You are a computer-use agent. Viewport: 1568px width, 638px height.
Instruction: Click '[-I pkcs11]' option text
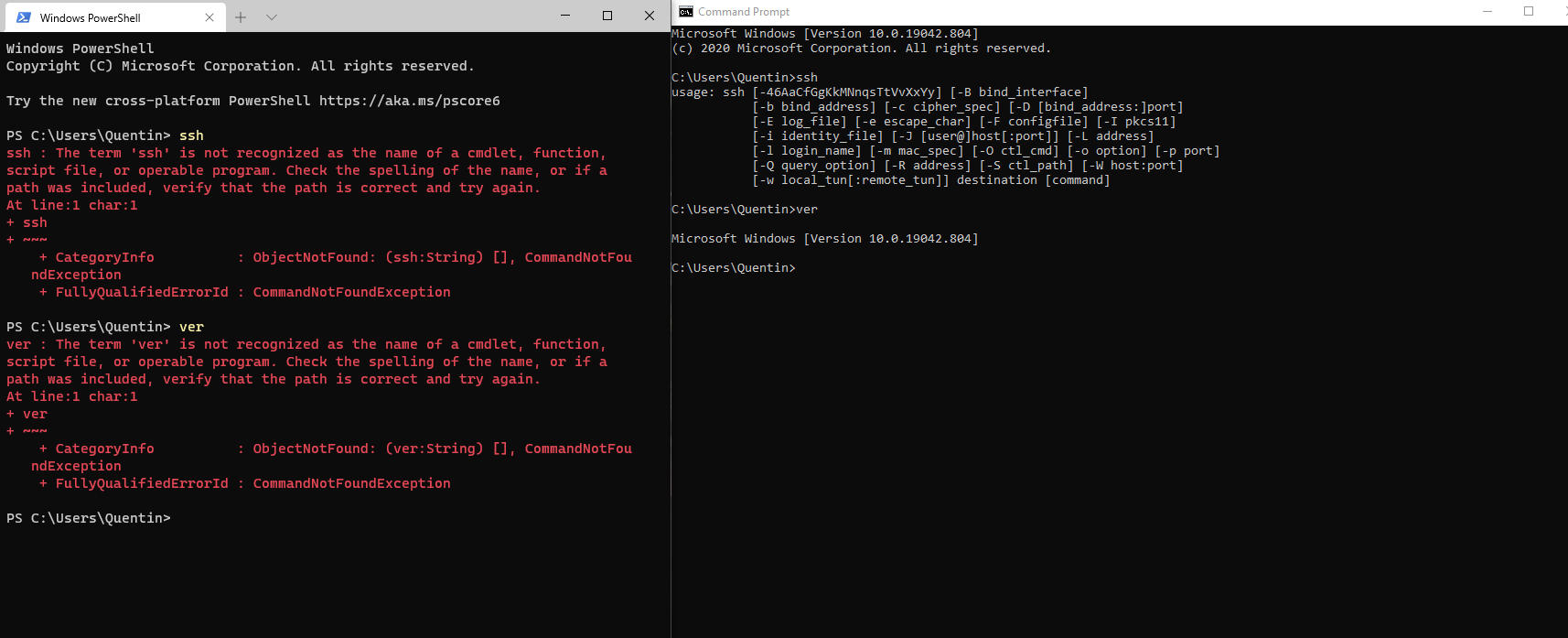coord(1136,122)
